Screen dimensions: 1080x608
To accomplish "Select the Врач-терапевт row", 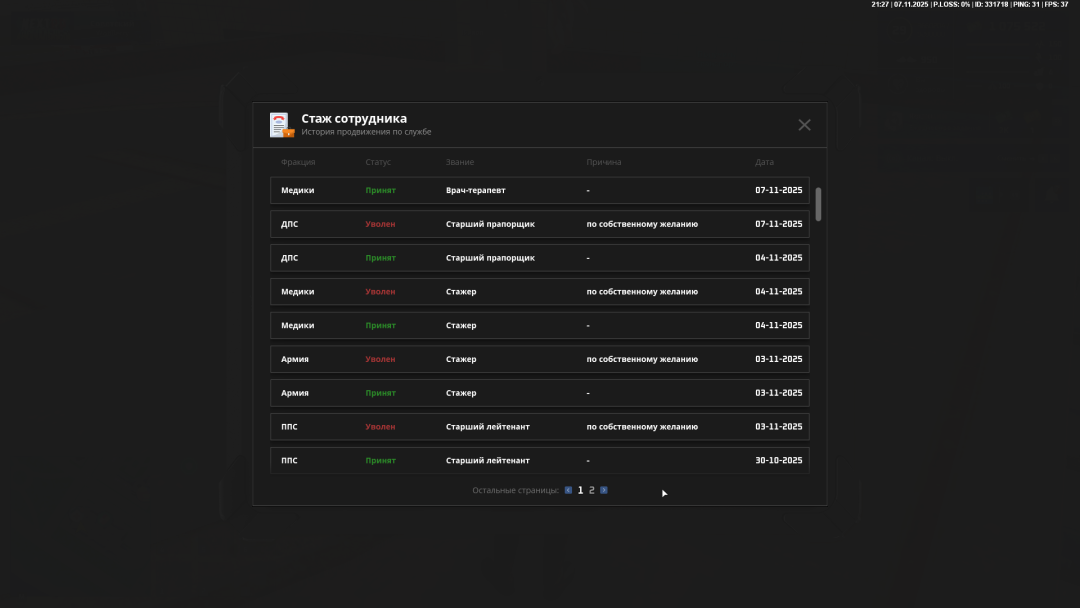I will (539, 190).
